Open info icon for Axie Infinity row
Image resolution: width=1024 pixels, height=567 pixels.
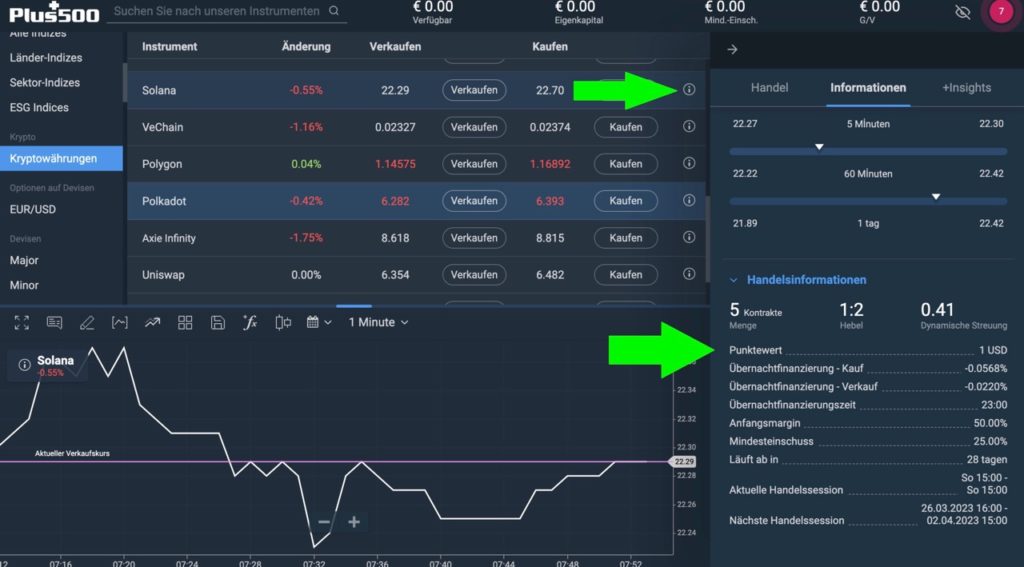689,237
